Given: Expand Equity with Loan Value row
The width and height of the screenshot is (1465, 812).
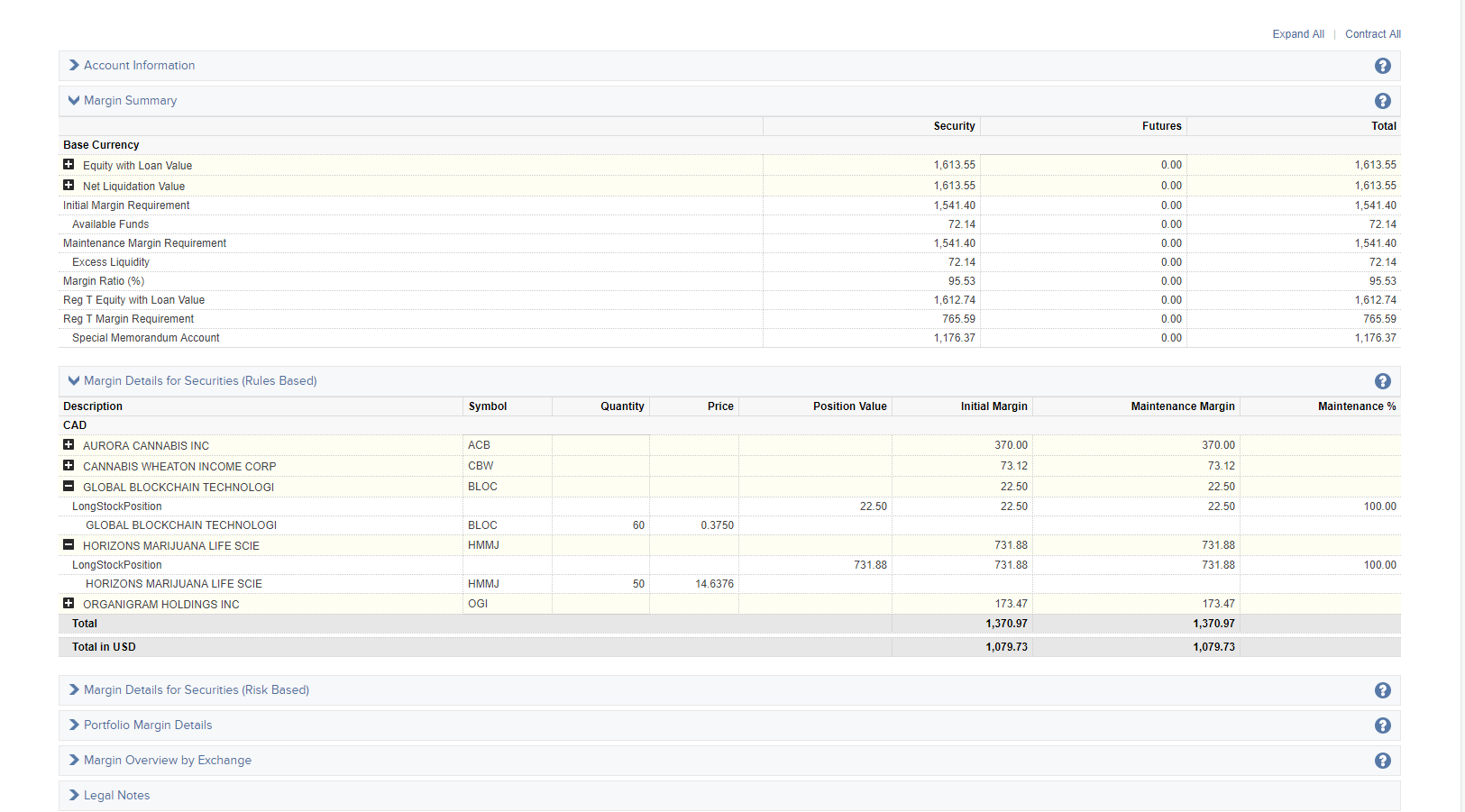Looking at the screenshot, I should coord(69,164).
